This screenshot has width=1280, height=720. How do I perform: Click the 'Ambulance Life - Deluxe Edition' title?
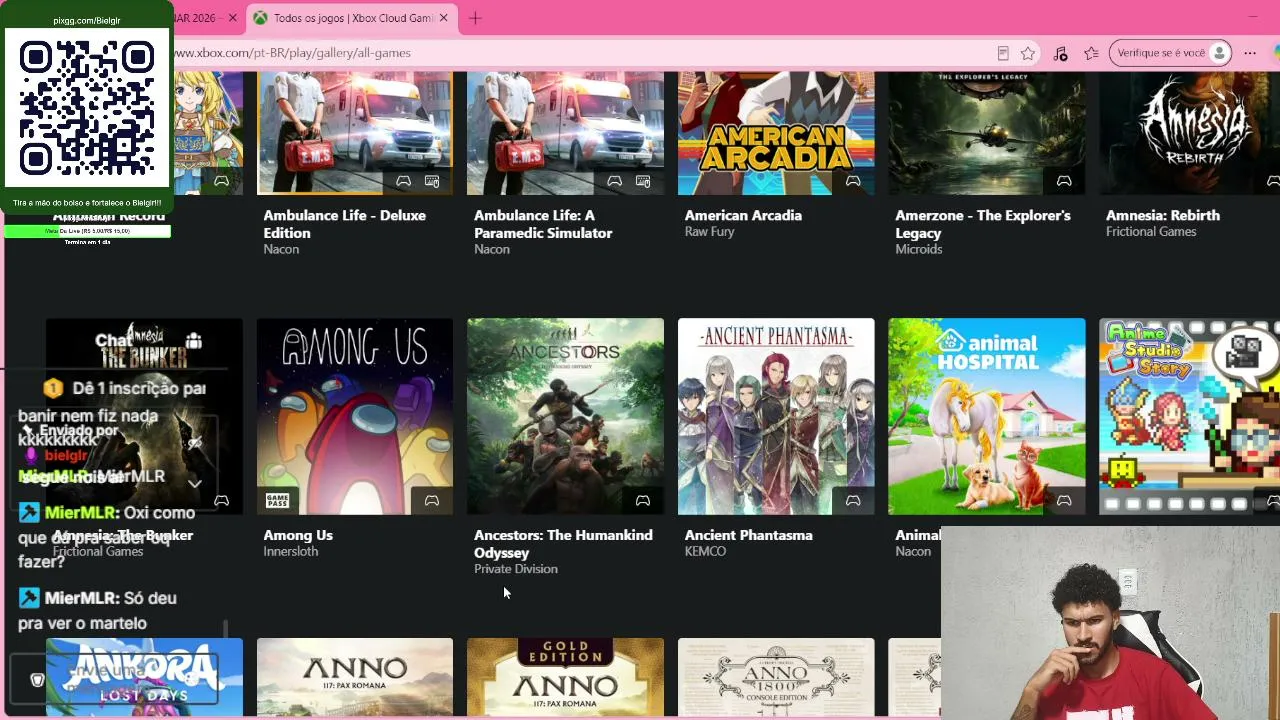pos(344,224)
